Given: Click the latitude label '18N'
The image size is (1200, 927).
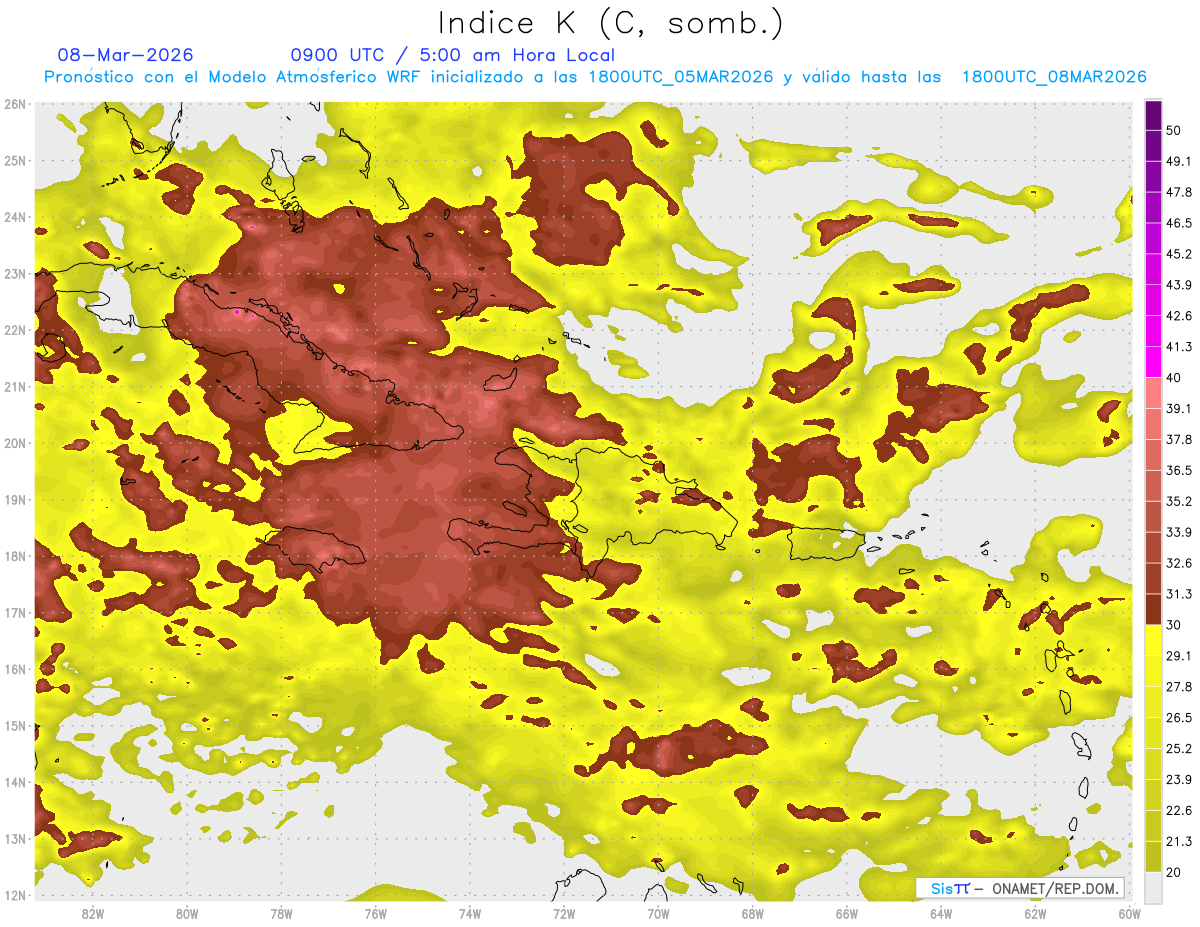Looking at the screenshot, I should (x=15, y=556).
